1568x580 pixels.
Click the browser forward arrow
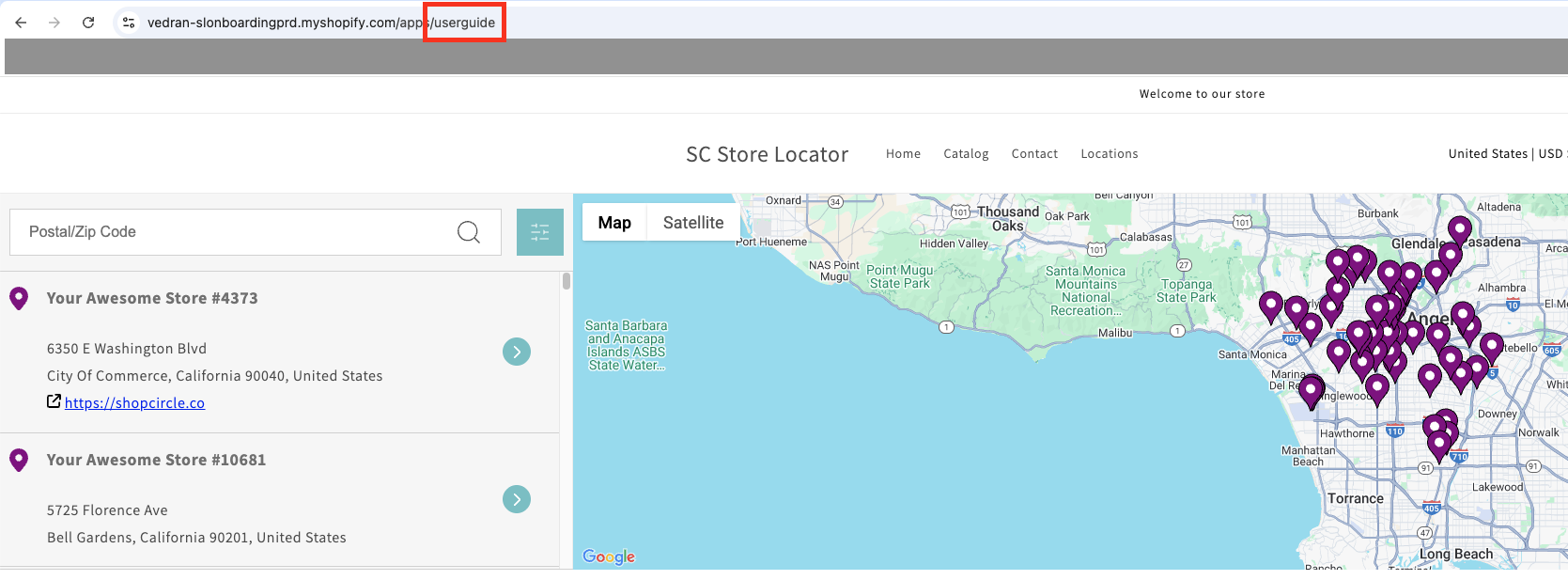point(54,23)
